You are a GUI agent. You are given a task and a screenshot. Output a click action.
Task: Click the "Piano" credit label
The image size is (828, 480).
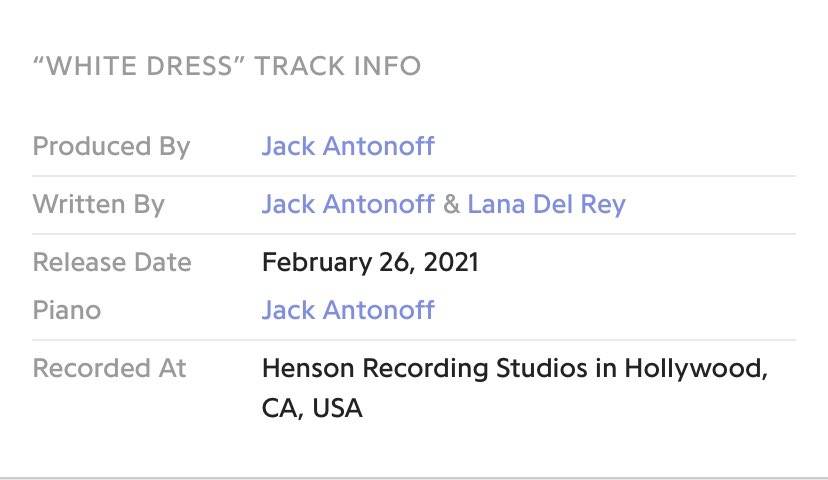[67, 310]
